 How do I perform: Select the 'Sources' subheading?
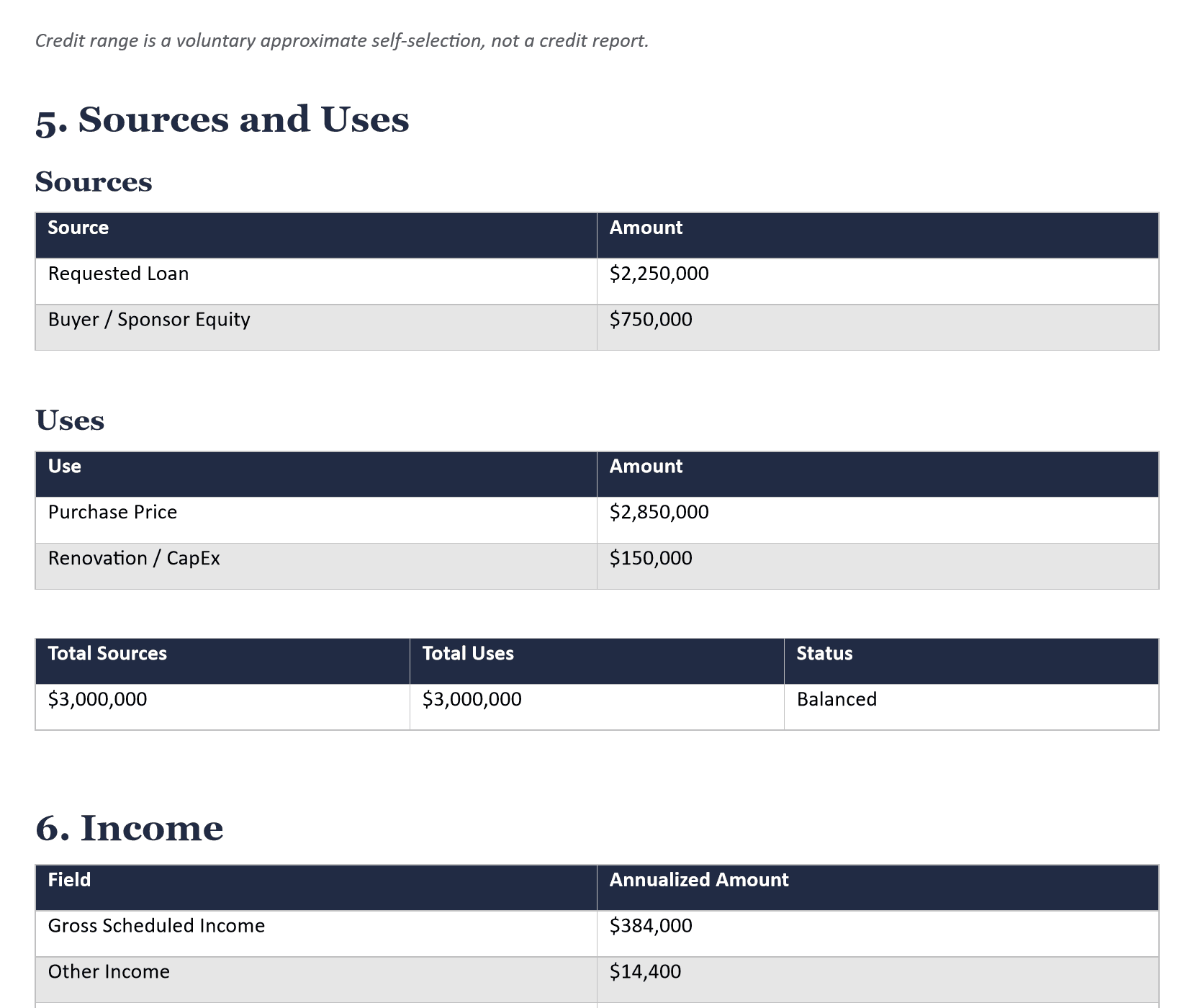tap(94, 181)
